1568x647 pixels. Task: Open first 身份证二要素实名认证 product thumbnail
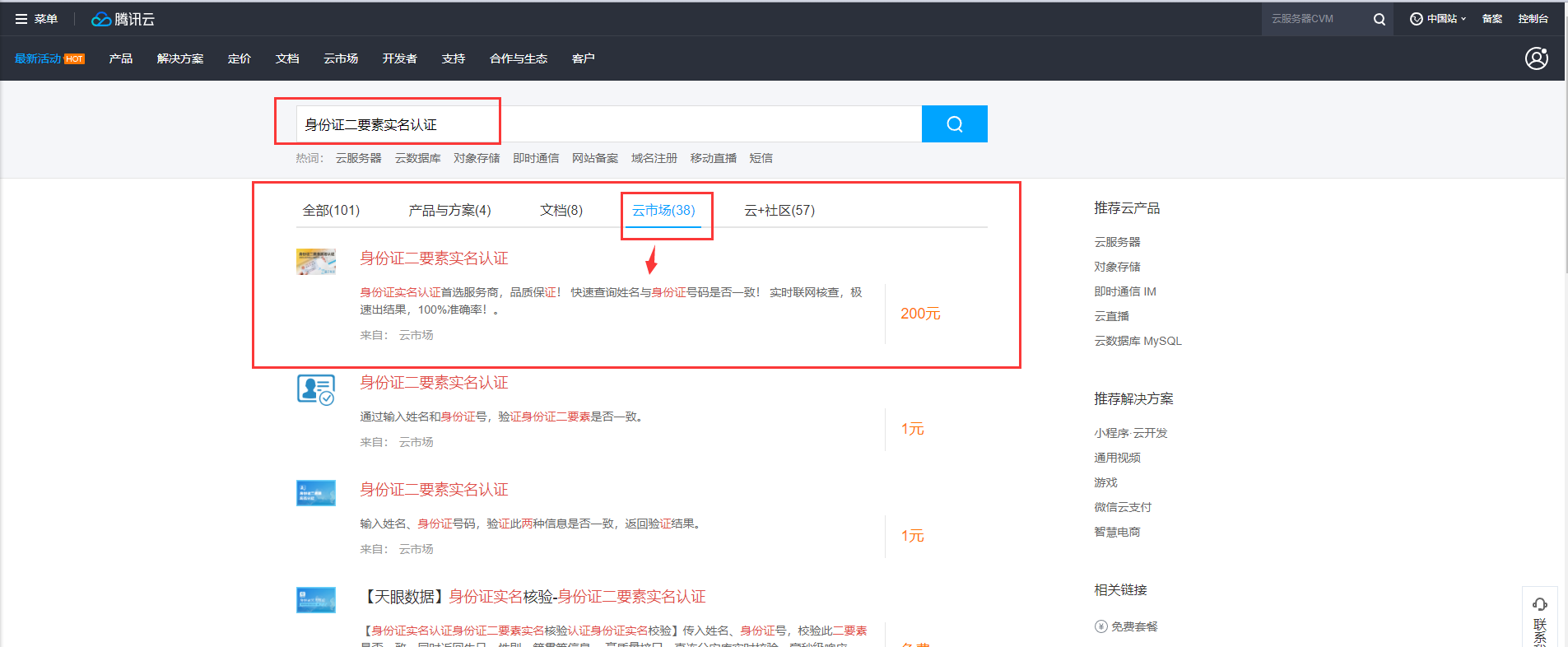(316, 262)
